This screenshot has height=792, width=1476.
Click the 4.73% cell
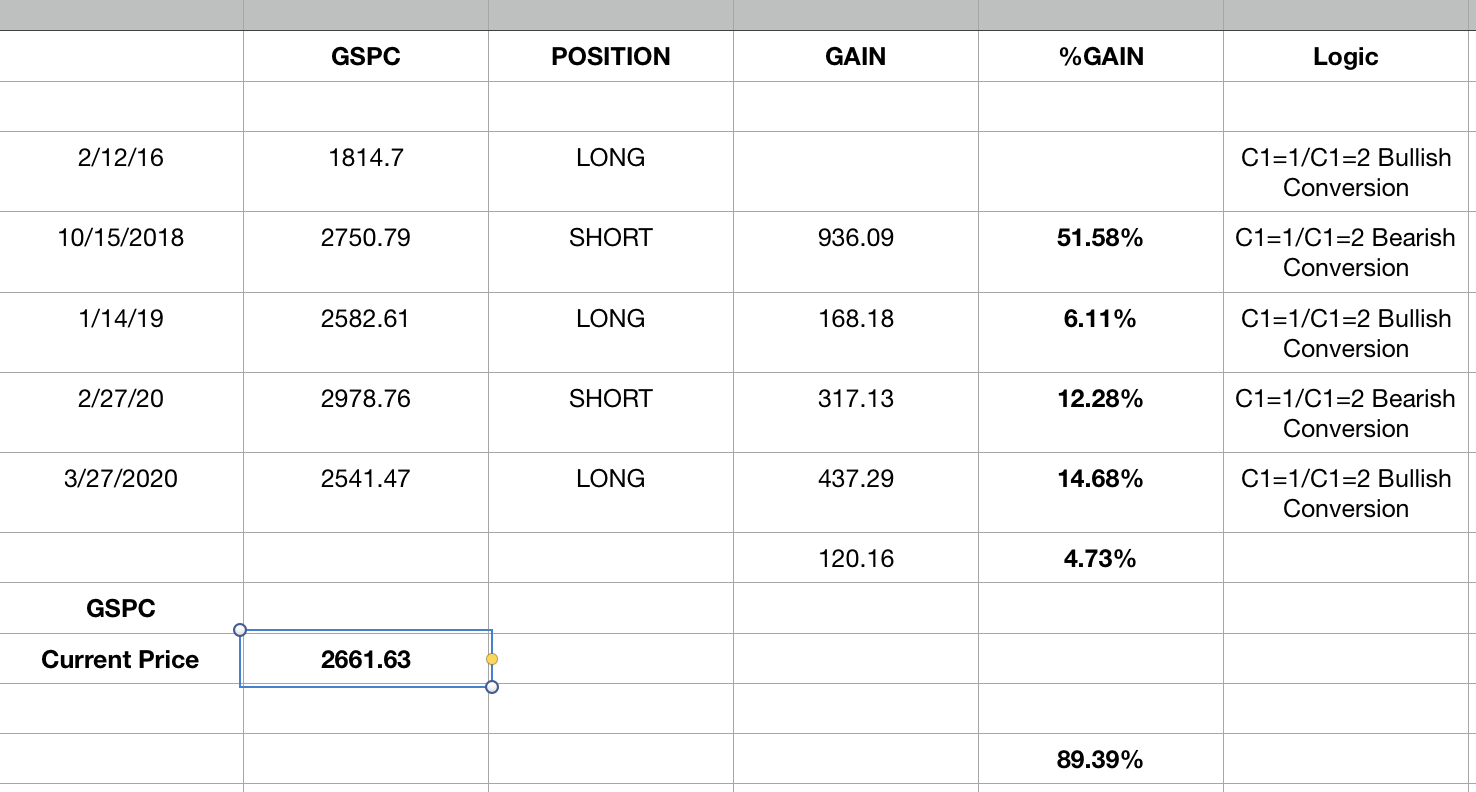1101,559
